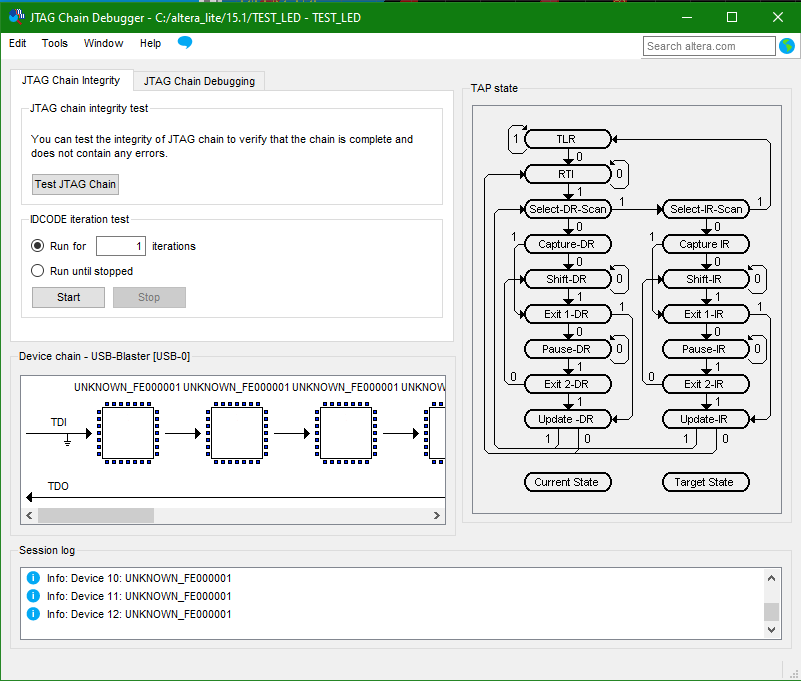Select the third device chip in chain
Image resolution: width=801 pixels, height=681 pixels.
pyautogui.click(x=346, y=434)
